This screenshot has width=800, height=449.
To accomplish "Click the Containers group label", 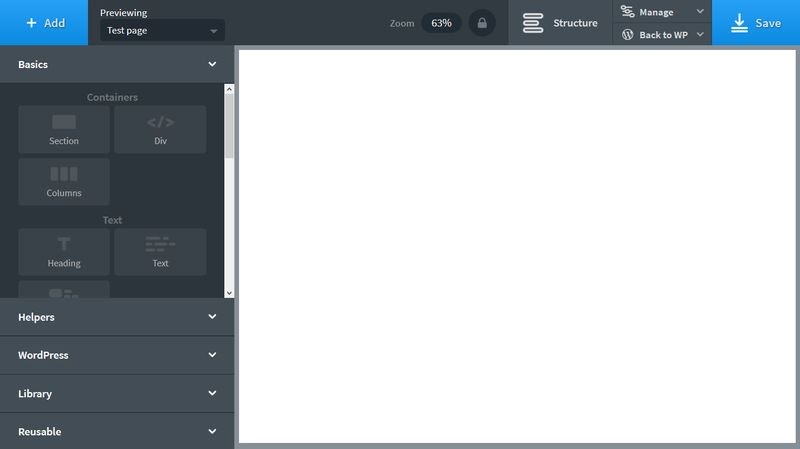I will coord(112,97).
